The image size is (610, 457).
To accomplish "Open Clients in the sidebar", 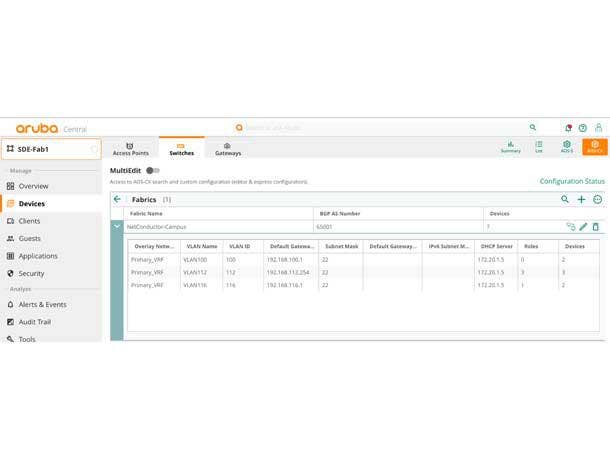I will 30,221.
